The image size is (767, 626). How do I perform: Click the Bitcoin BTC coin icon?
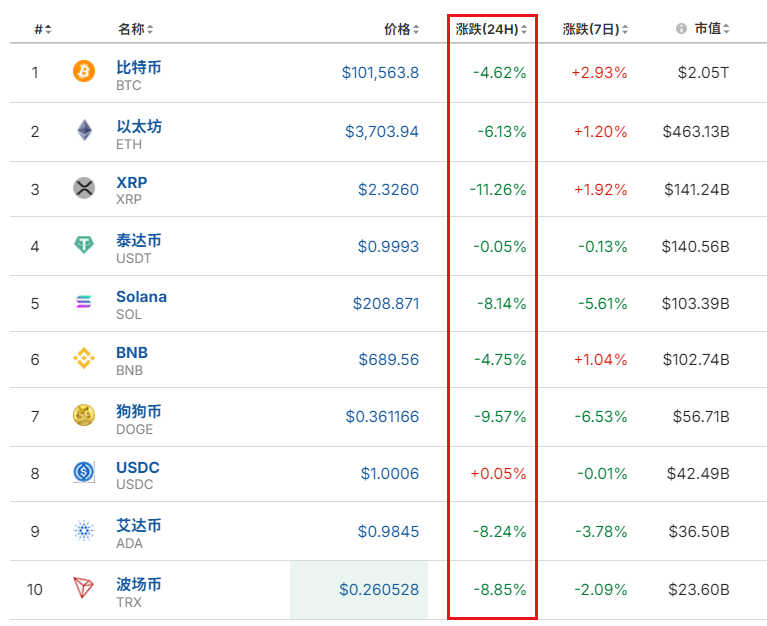point(84,71)
